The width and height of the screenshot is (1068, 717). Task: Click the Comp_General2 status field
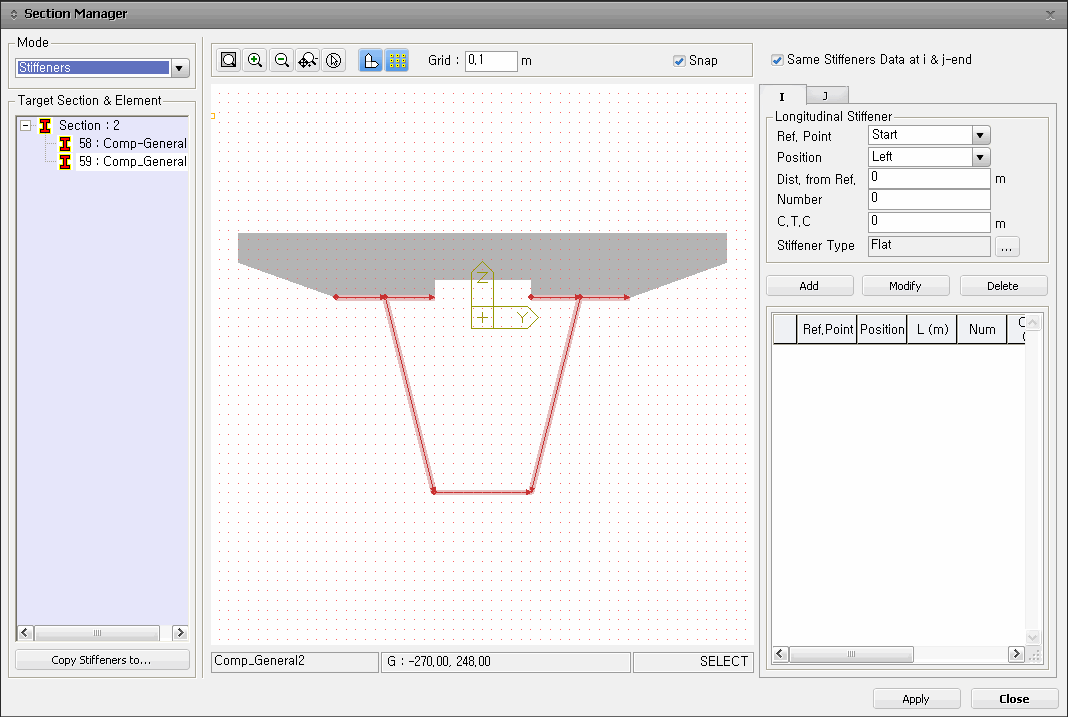pyautogui.click(x=295, y=661)
